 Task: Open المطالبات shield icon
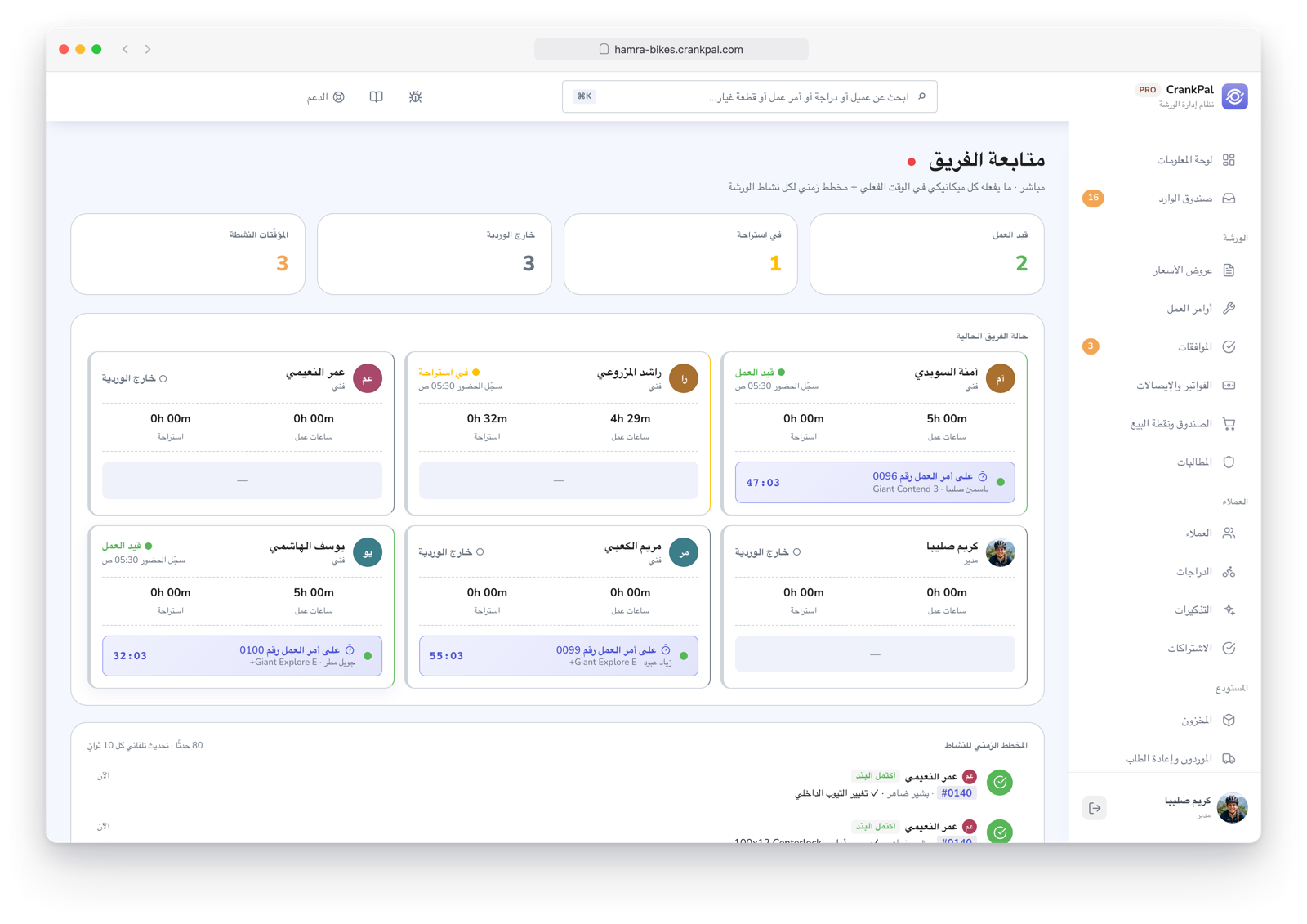click(x=1229, y=462)
